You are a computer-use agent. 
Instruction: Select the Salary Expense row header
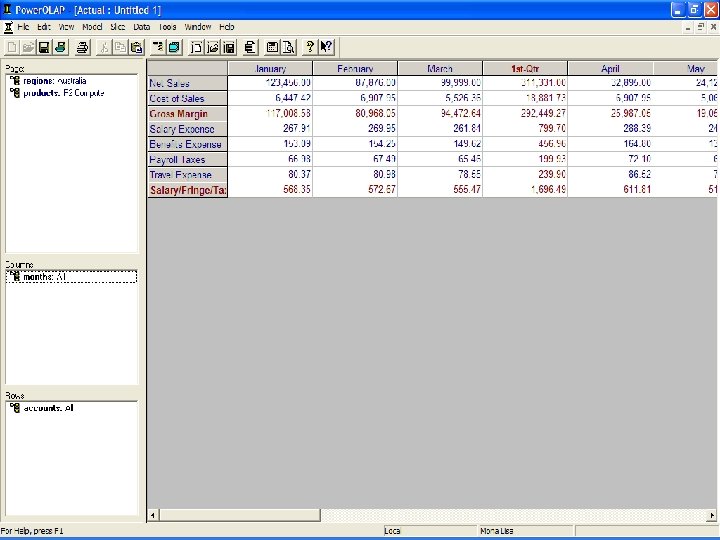click(187, 129)
